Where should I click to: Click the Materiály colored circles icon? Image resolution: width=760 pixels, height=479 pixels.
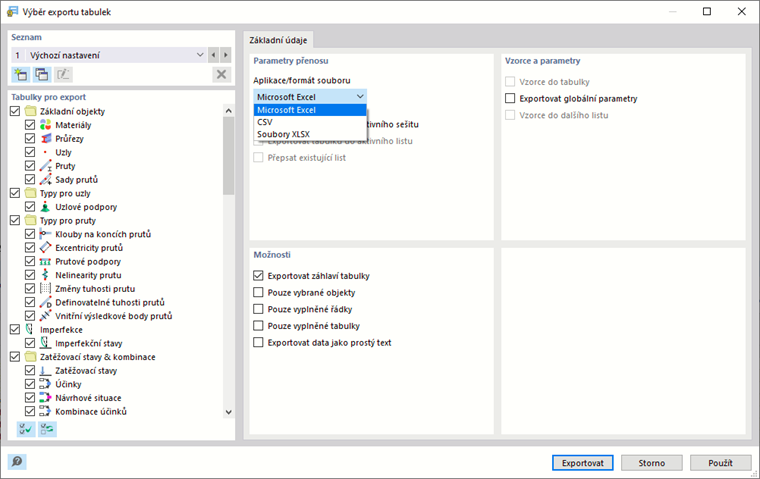click(45, 125)
